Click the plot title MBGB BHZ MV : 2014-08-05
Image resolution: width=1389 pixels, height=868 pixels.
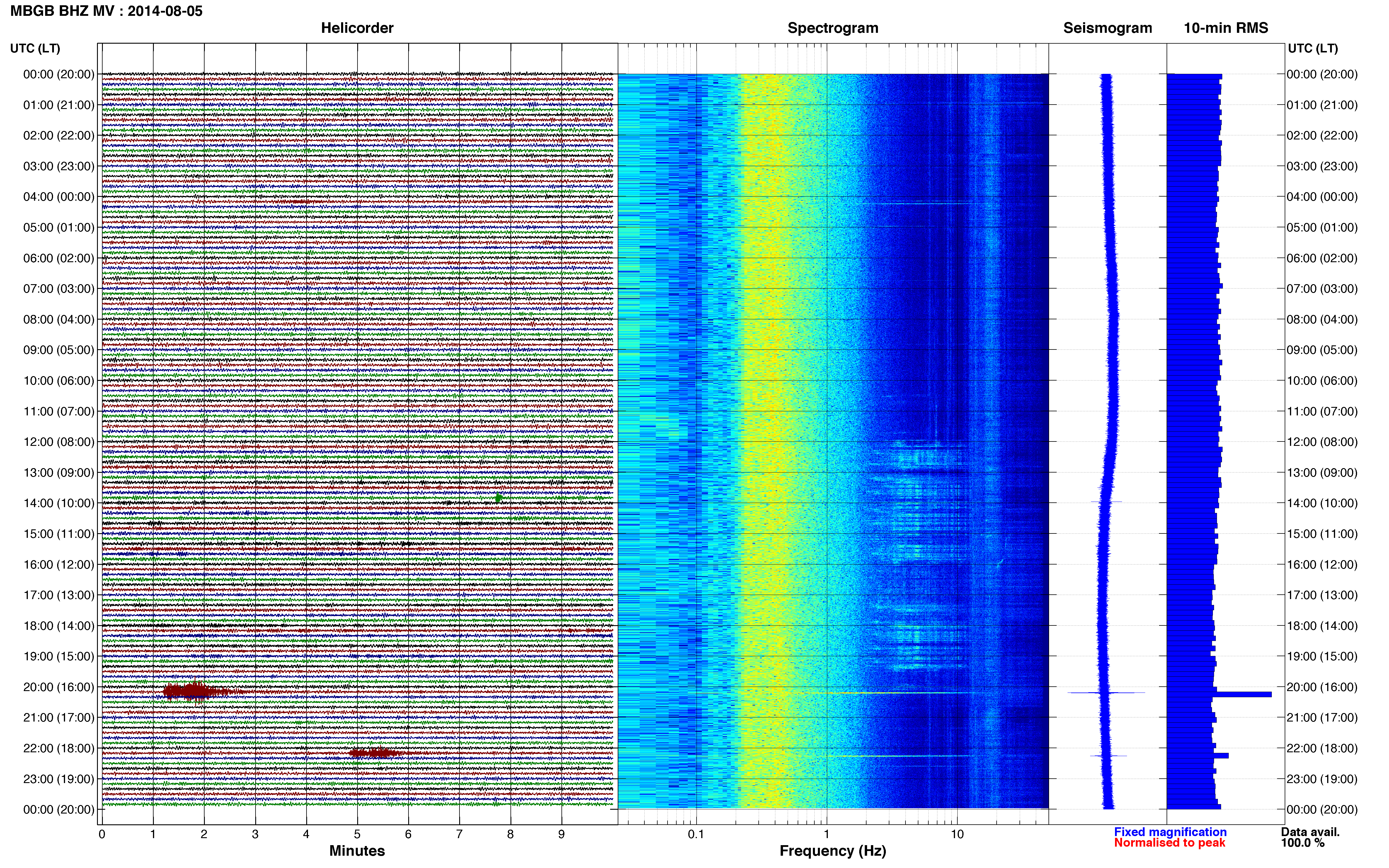[107, 11]
